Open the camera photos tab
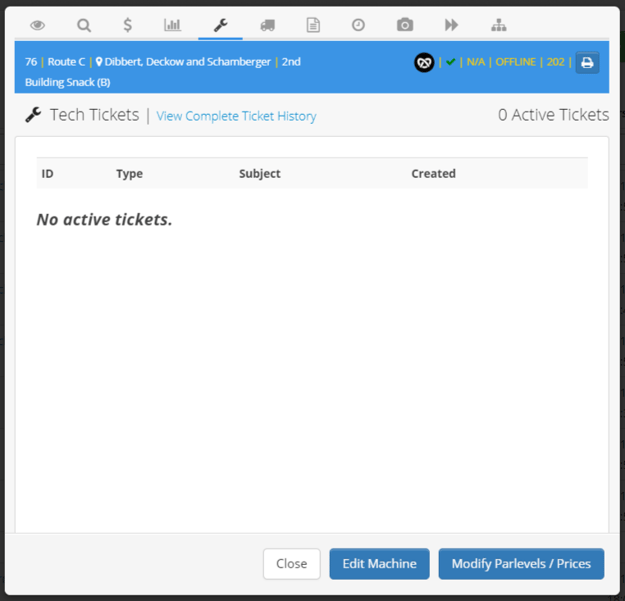Screen dimensions: 625x601 [x=405, y=25]
